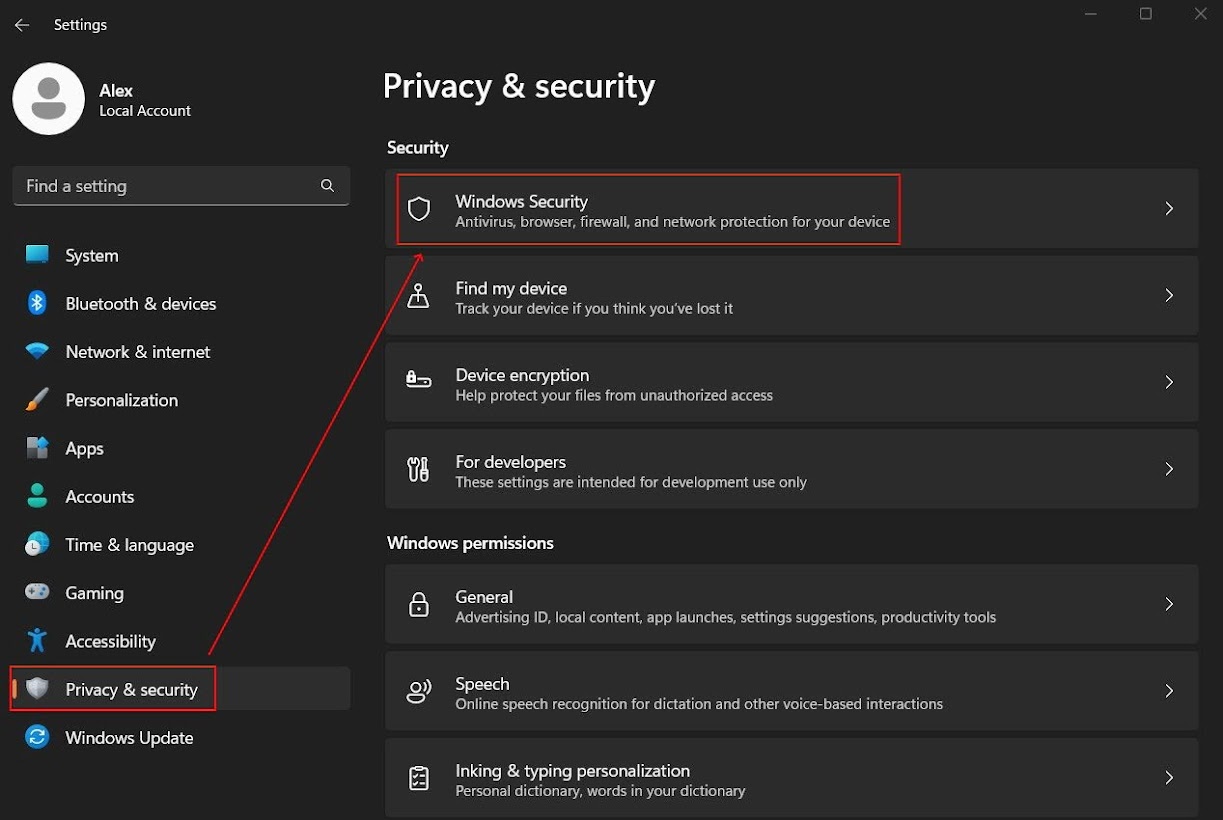Focus the Find a setting search box
This screenshot has height=820, width=1223.
(165, 186)
